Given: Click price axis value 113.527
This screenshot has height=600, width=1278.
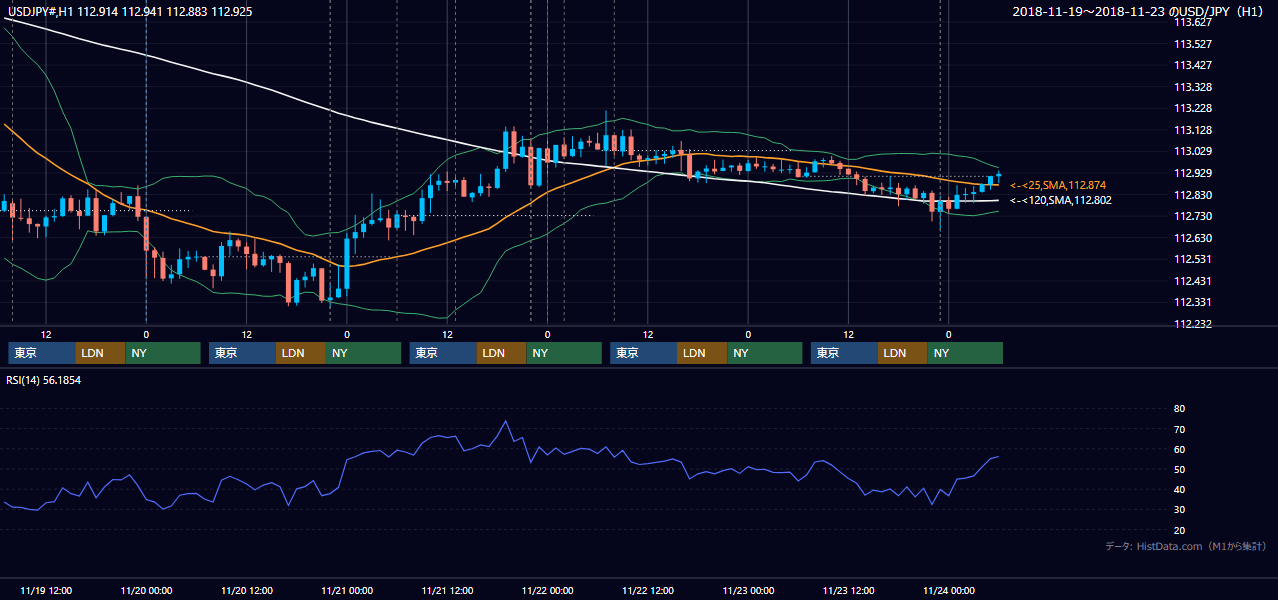Looking at the screenshot, I should pyautogui.click(x=1192, y=44).
